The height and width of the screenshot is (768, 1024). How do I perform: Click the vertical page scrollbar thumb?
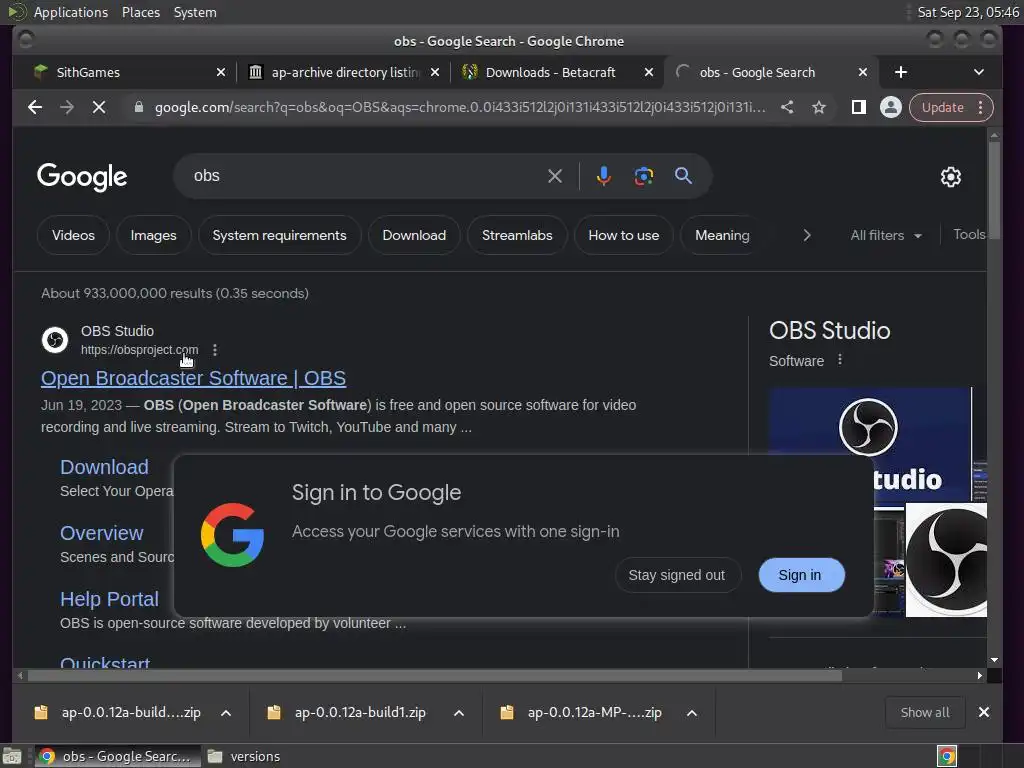[x=994, y=191]
